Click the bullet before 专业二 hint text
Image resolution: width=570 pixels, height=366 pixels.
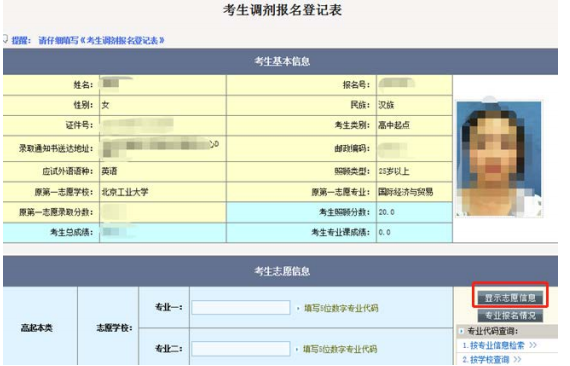pyautogui.click(x=298, y=349)
